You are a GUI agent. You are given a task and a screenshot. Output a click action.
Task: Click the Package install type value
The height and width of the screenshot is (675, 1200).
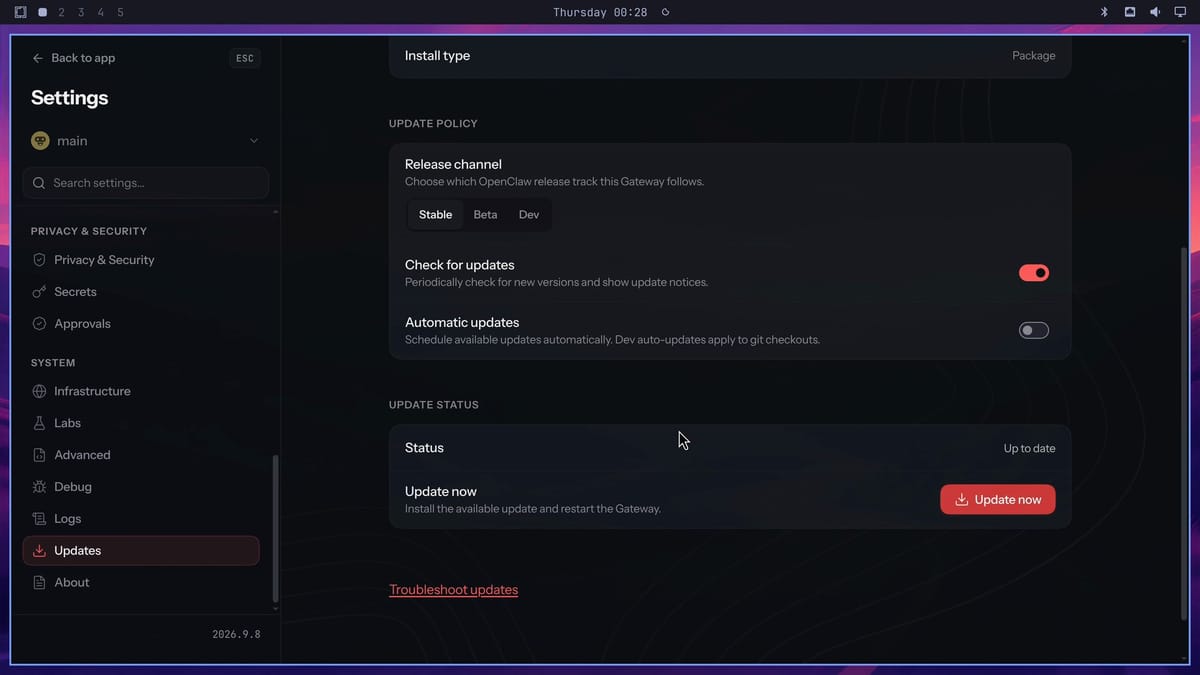click(1034, 56)
